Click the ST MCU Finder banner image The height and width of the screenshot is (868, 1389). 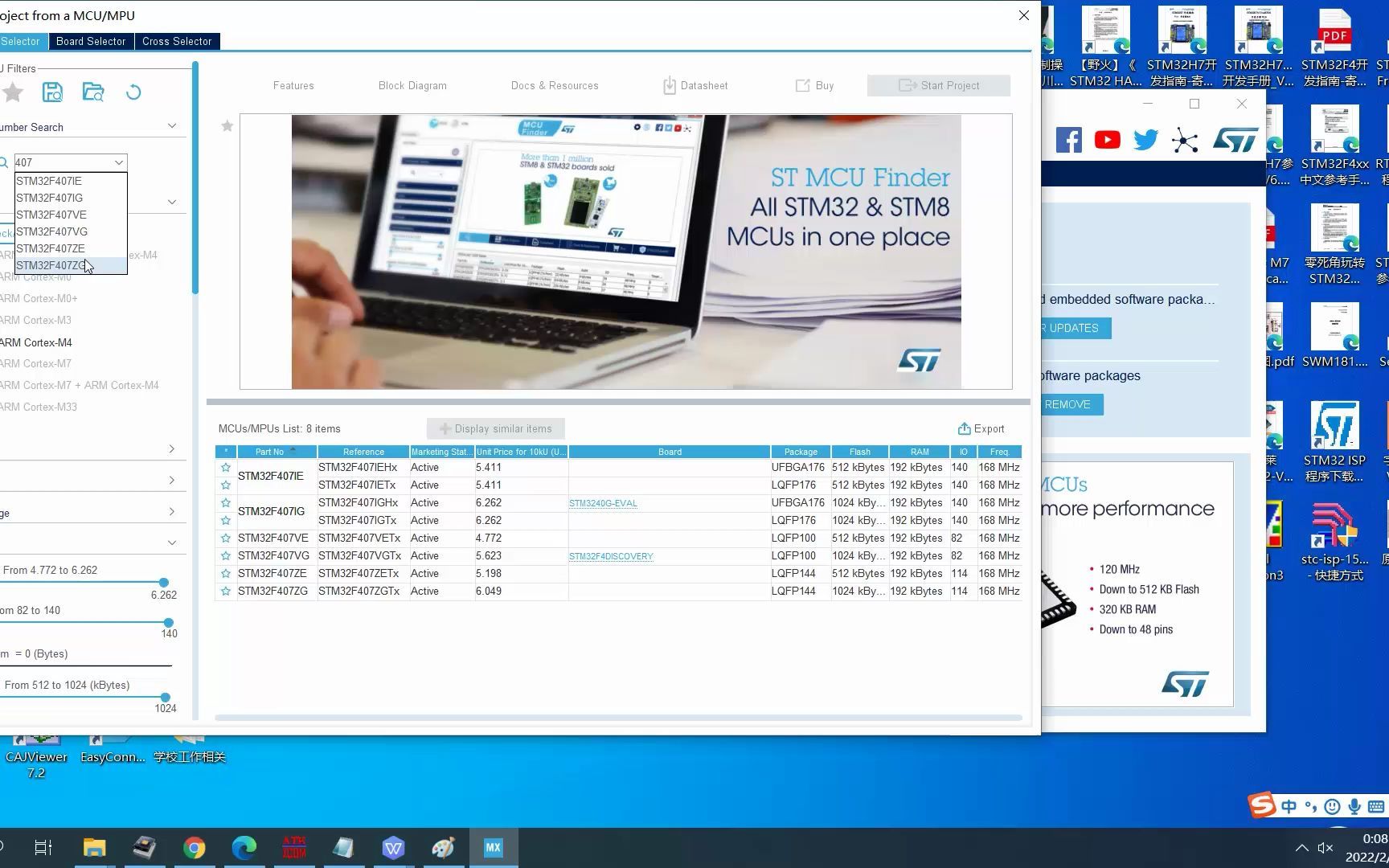[626, 252]
